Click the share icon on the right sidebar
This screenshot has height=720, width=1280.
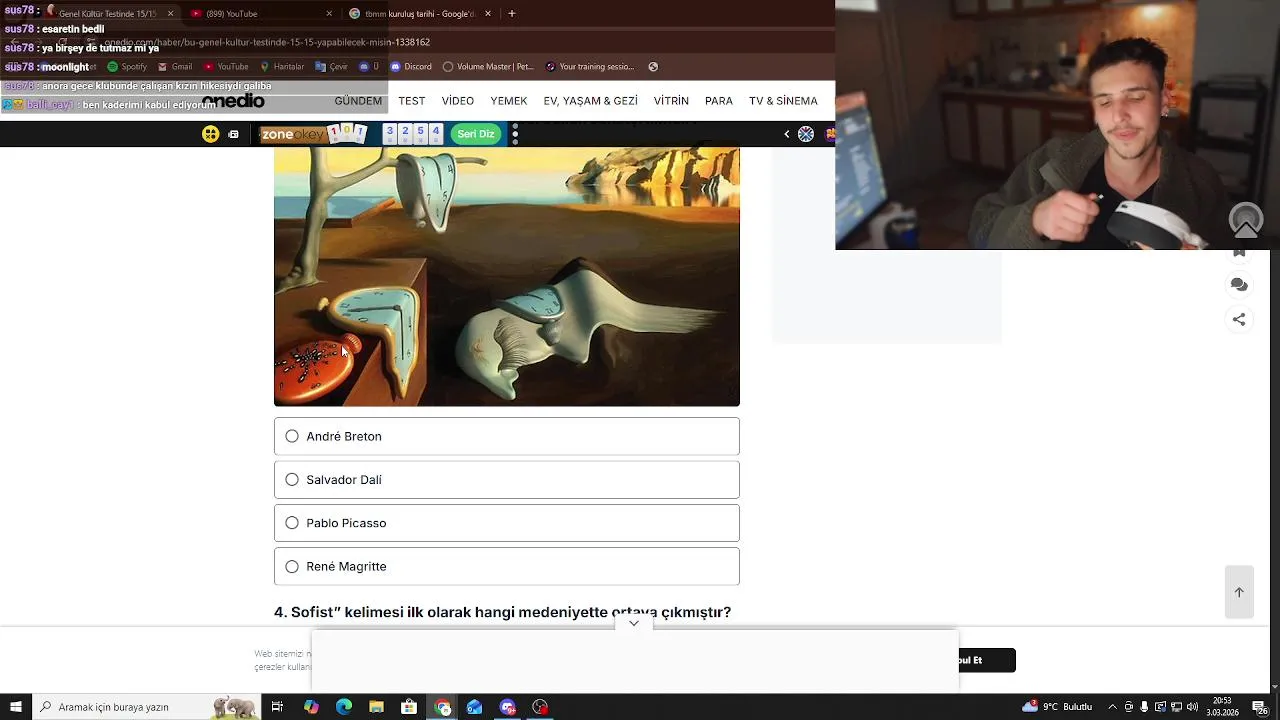point(1239,320)
